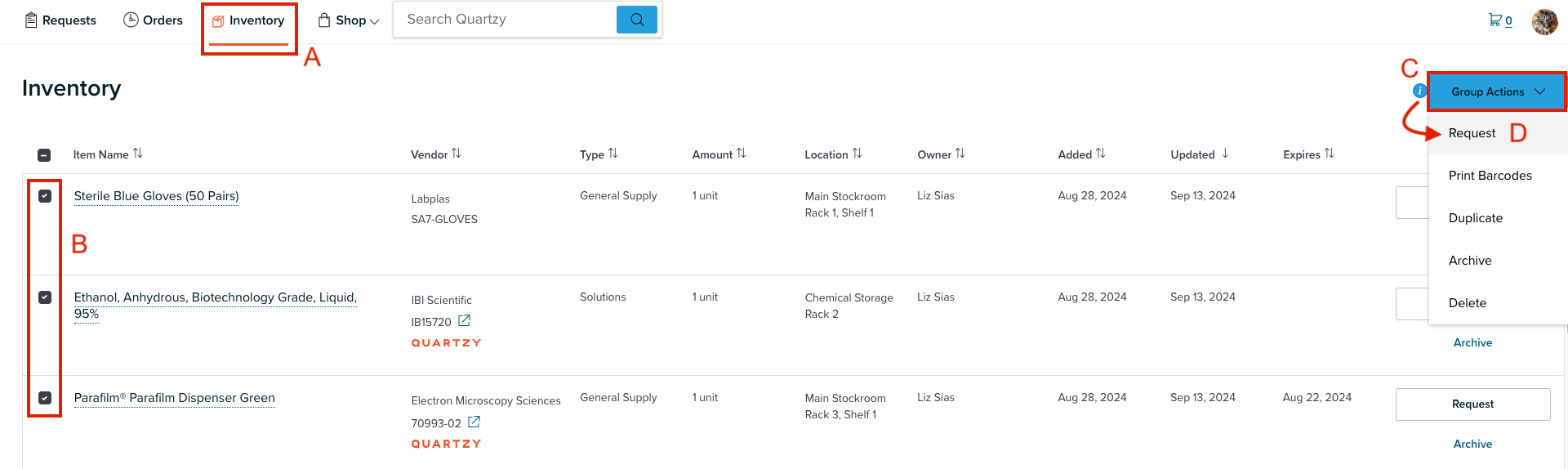Click the blue search magnifier button

[637, 20]
